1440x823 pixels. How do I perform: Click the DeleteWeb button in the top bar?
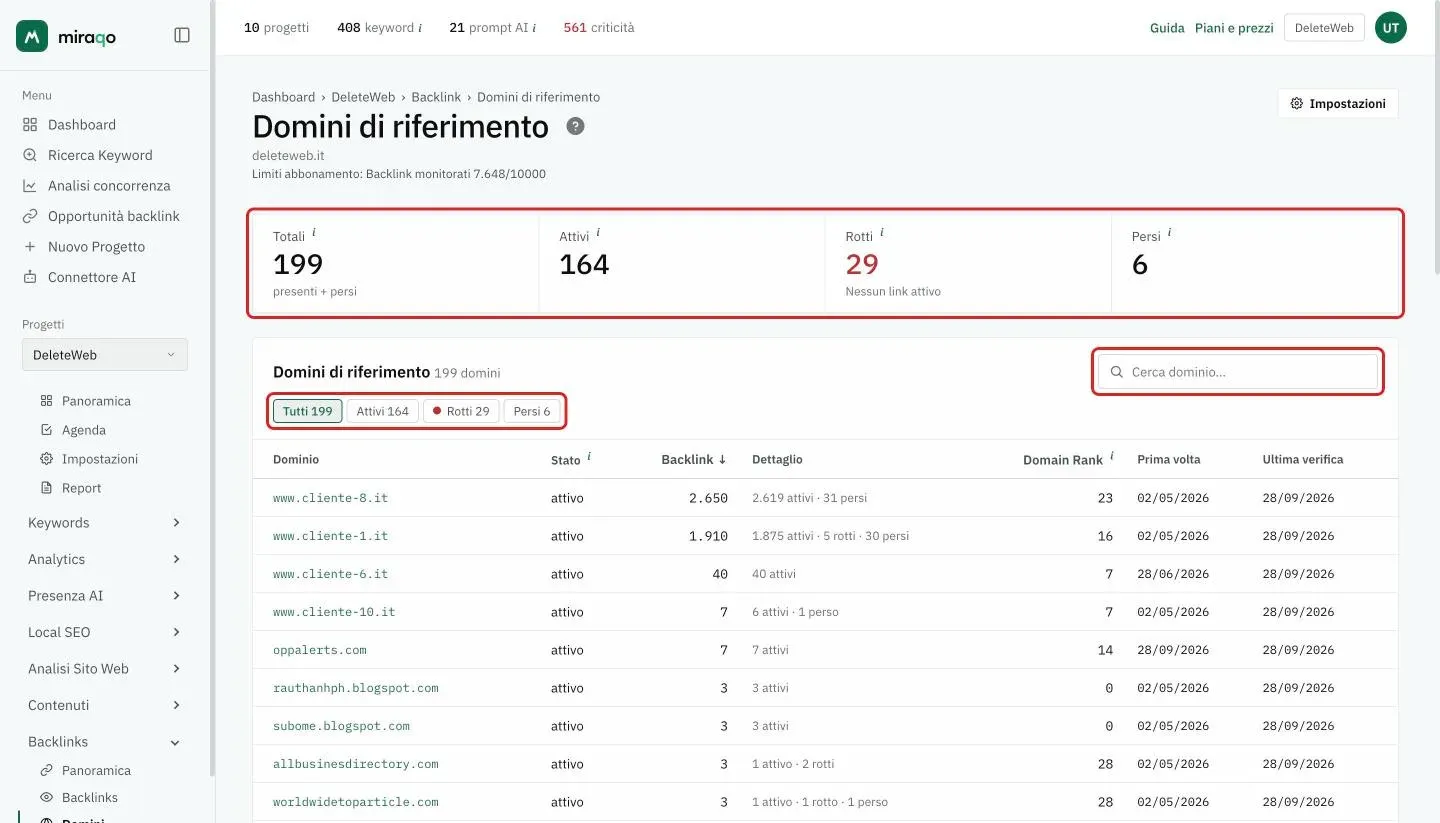tap(1324, 28)
